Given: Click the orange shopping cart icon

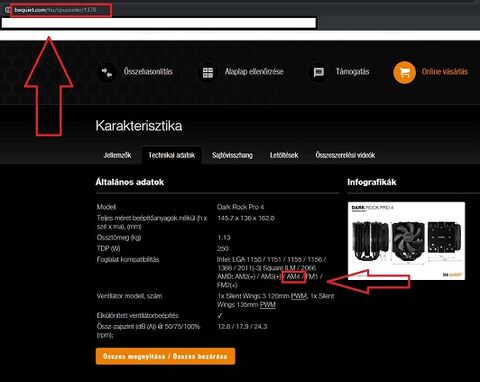Looking at the screenshot, I should point(404,72).
